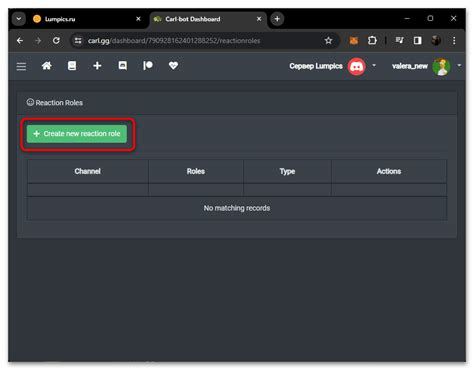
Task: Click the valera_new user avatar
Action: pos(441,66)
